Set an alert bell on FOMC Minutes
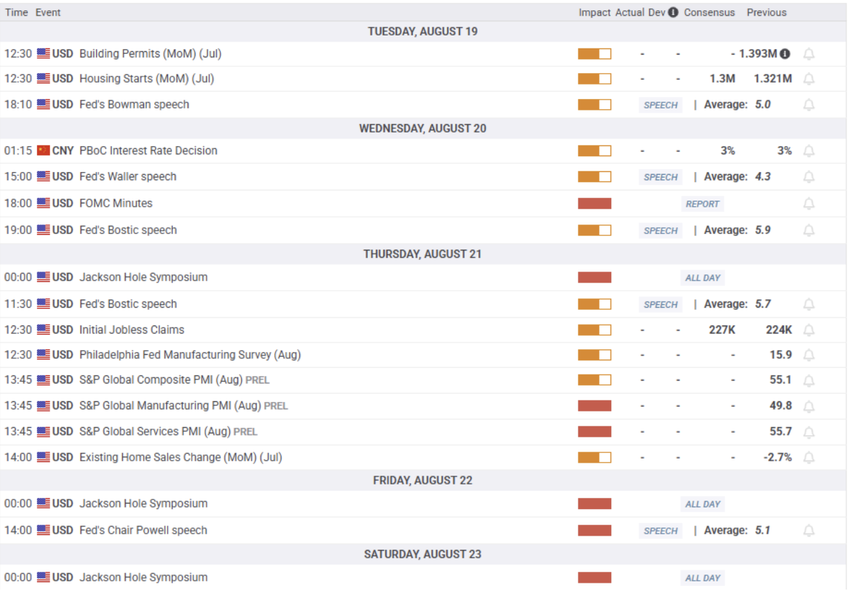 point(809,204)
